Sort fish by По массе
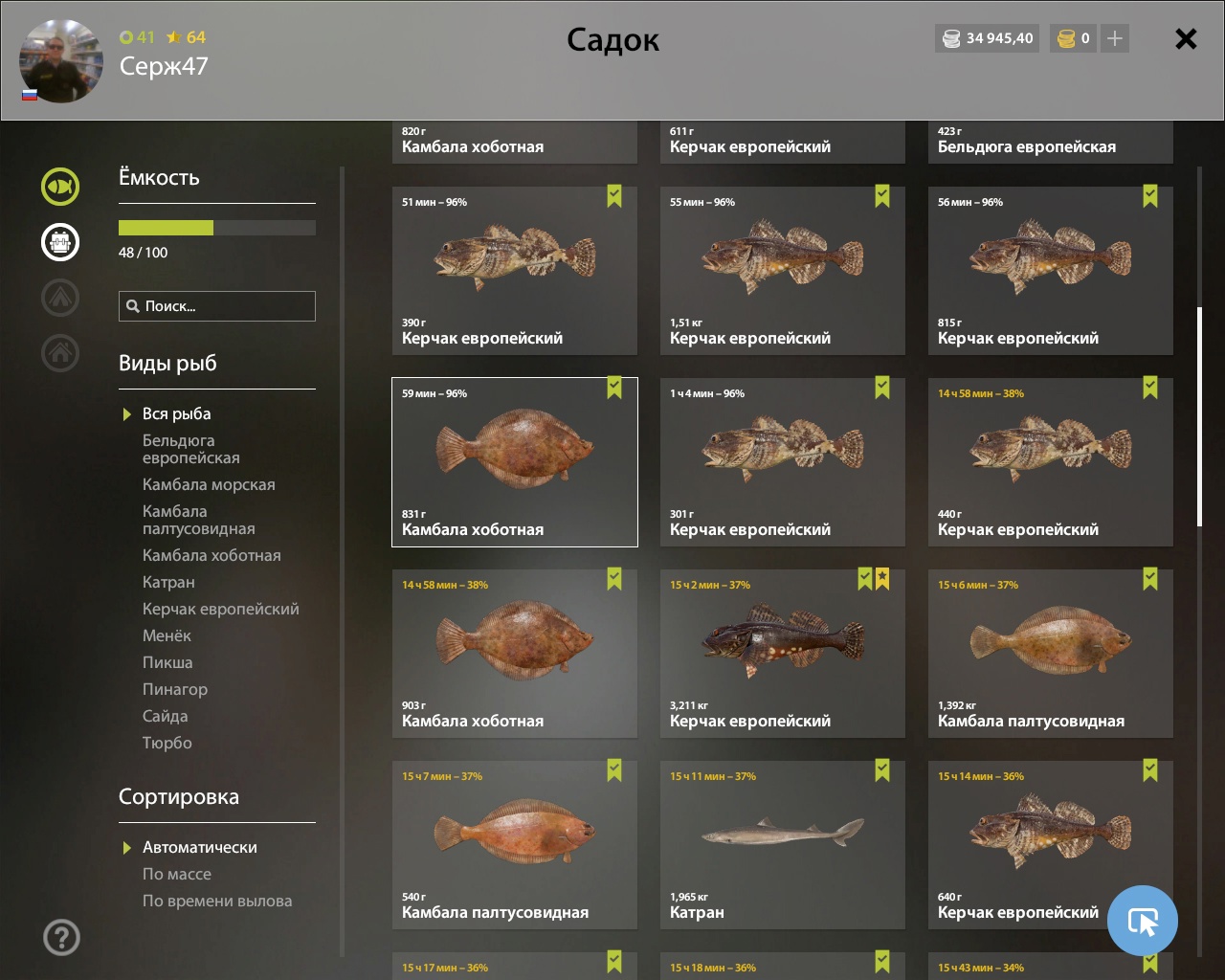Viewport: 1225px width, 980px height. pyautogui.click(x=177, y=874)
